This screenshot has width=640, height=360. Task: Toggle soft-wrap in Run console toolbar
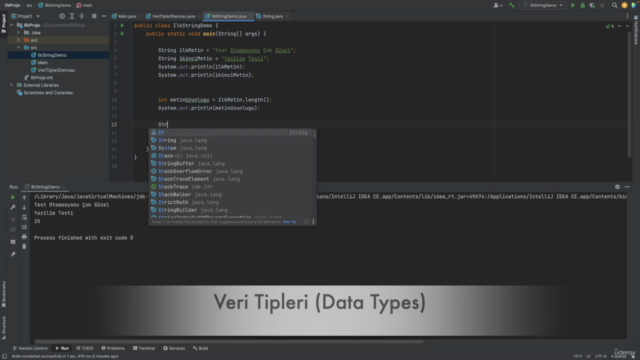coord(24,217)
